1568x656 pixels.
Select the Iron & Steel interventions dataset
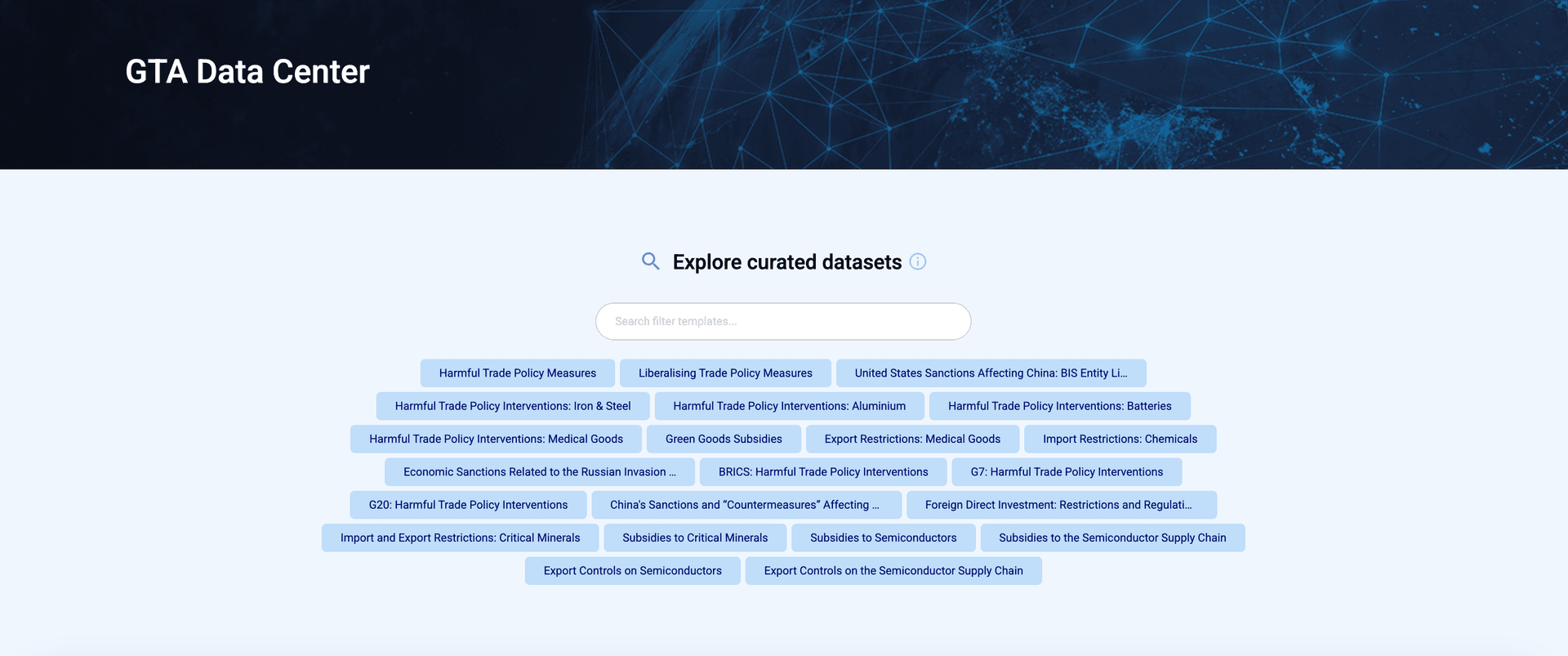click(513, 406)
